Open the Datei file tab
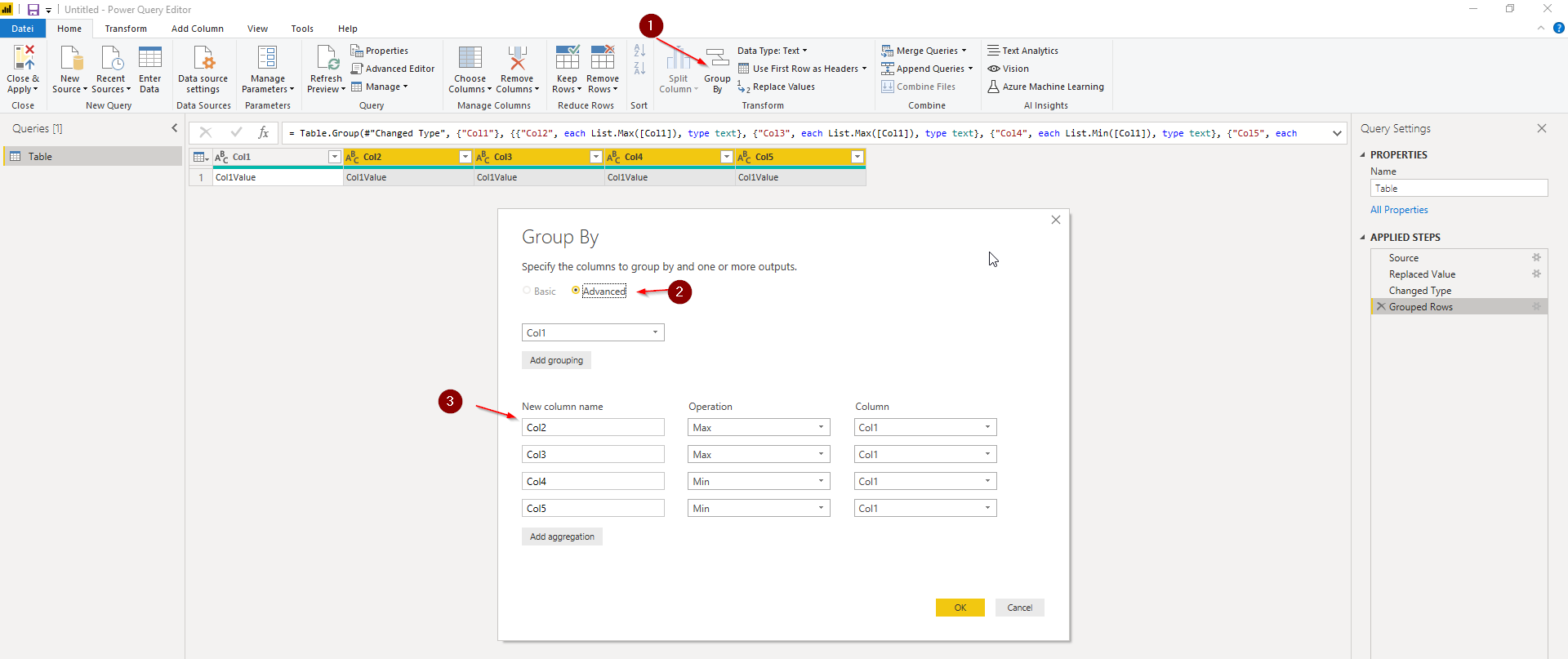The image size is (1568, 659). point(23,29)
